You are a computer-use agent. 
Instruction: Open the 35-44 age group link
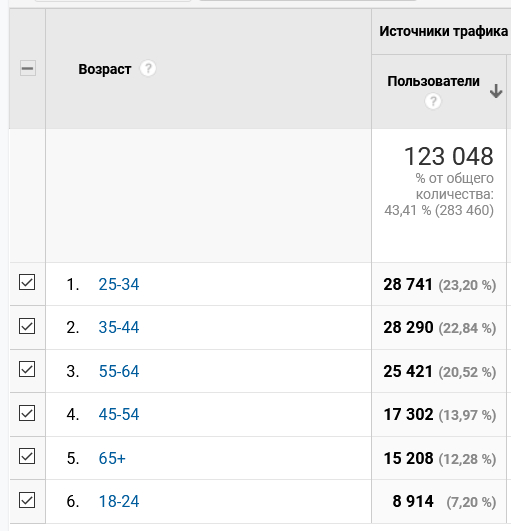119,327
